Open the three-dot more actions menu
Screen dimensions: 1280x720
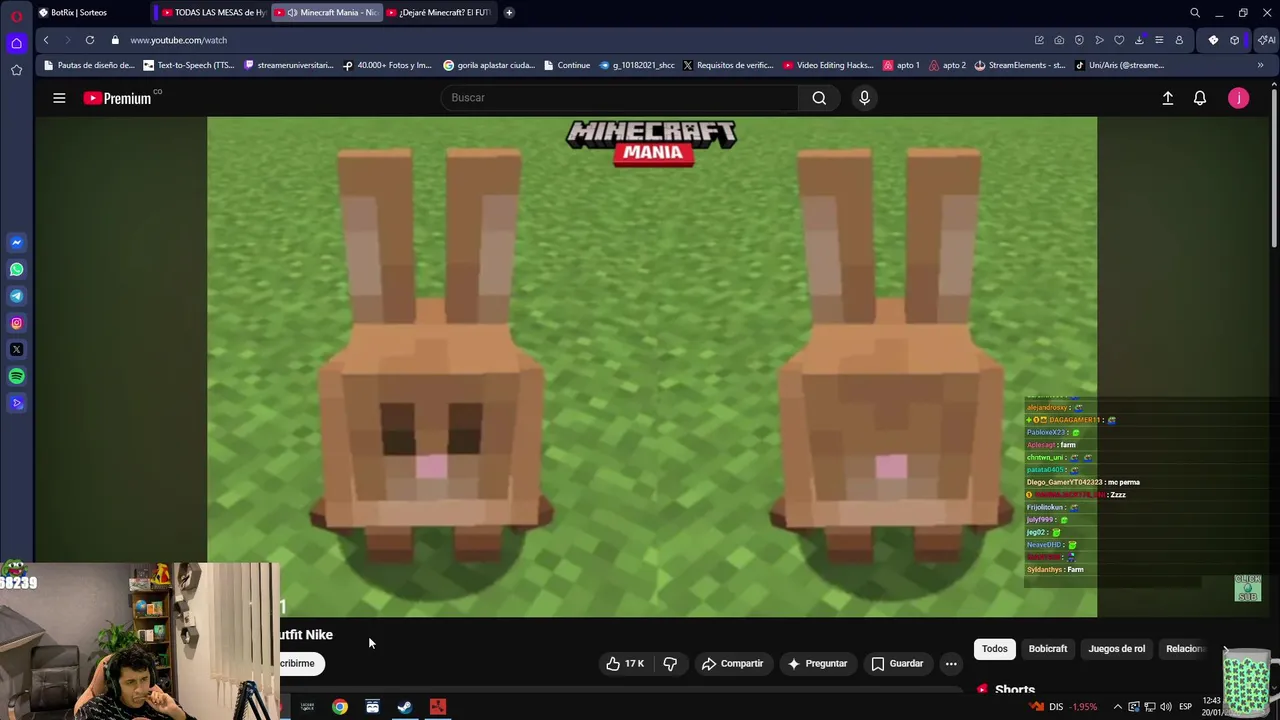pos(951,664)
